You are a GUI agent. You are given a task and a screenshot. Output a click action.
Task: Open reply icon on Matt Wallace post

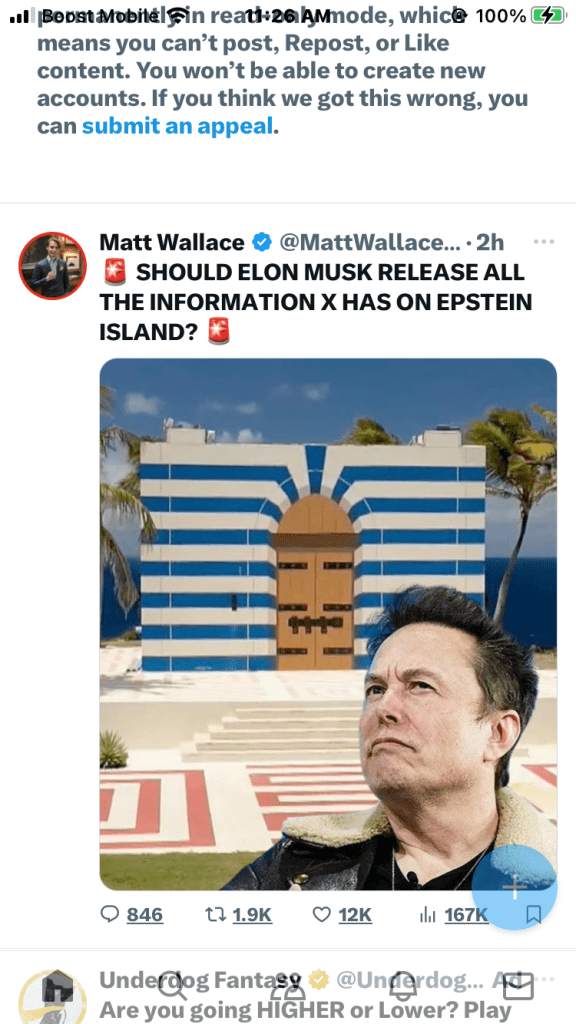click(x=110, y=914)
